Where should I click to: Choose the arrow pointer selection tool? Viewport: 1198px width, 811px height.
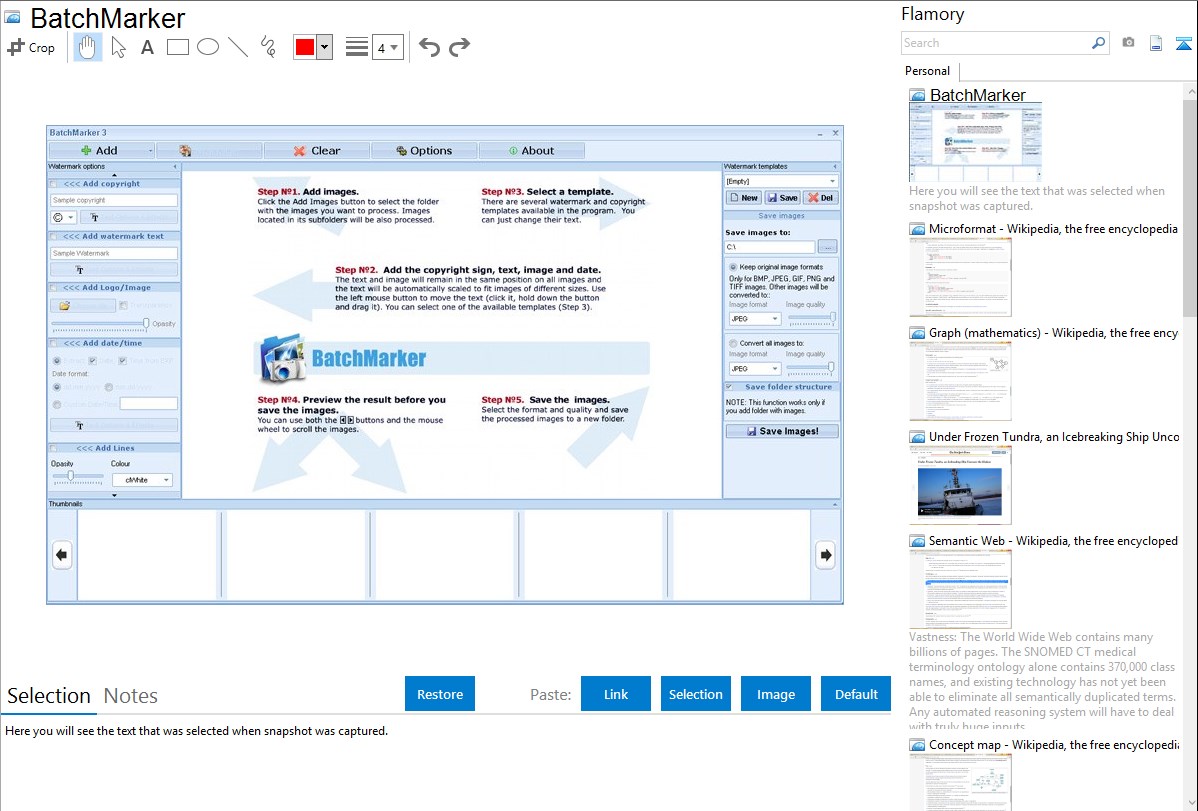click(118, 47)
